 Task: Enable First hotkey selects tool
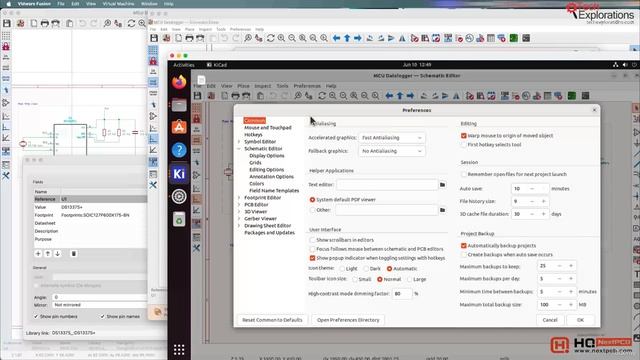(464, 145)
